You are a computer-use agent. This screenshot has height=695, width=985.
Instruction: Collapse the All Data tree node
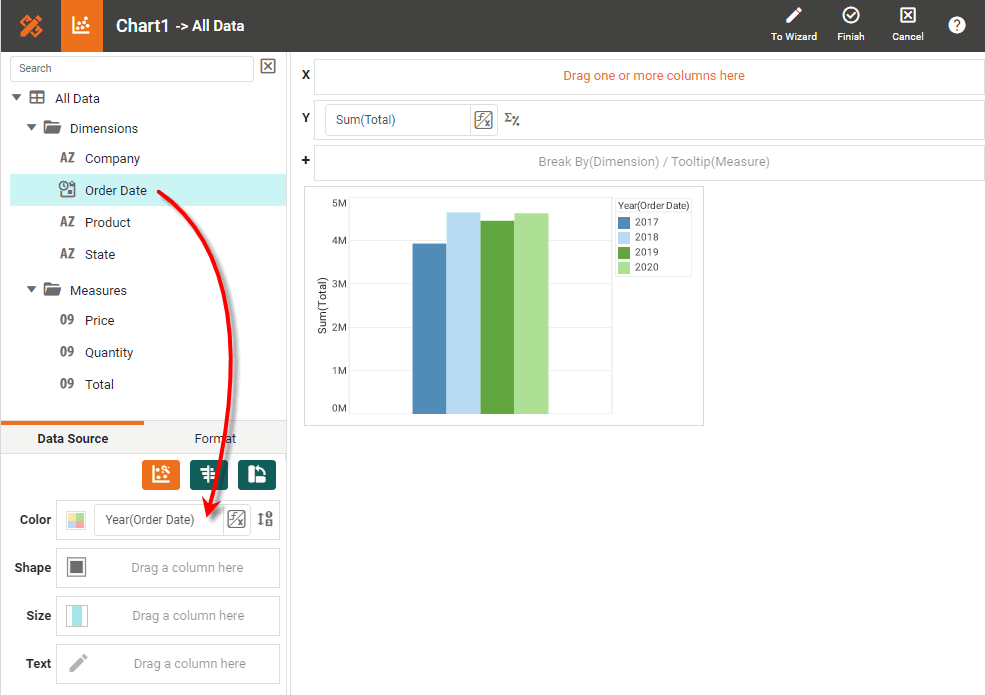tap(17, 98)
